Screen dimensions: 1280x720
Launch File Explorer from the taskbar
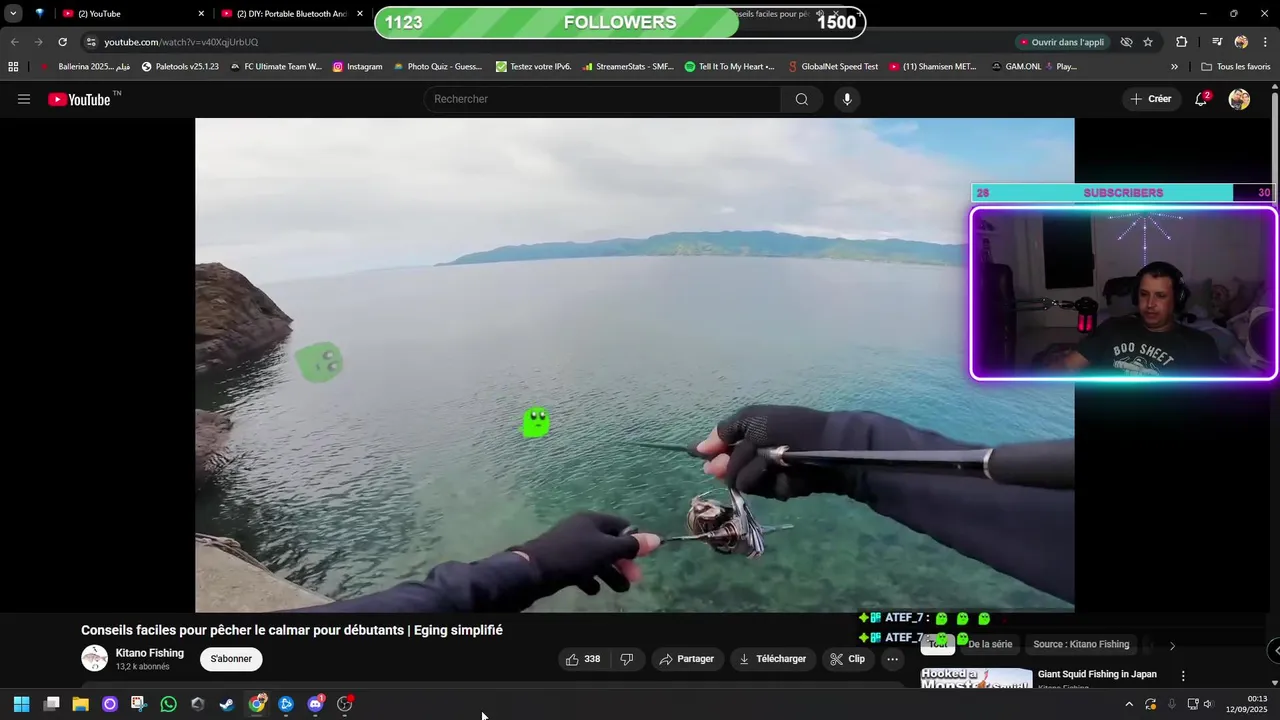80,704
